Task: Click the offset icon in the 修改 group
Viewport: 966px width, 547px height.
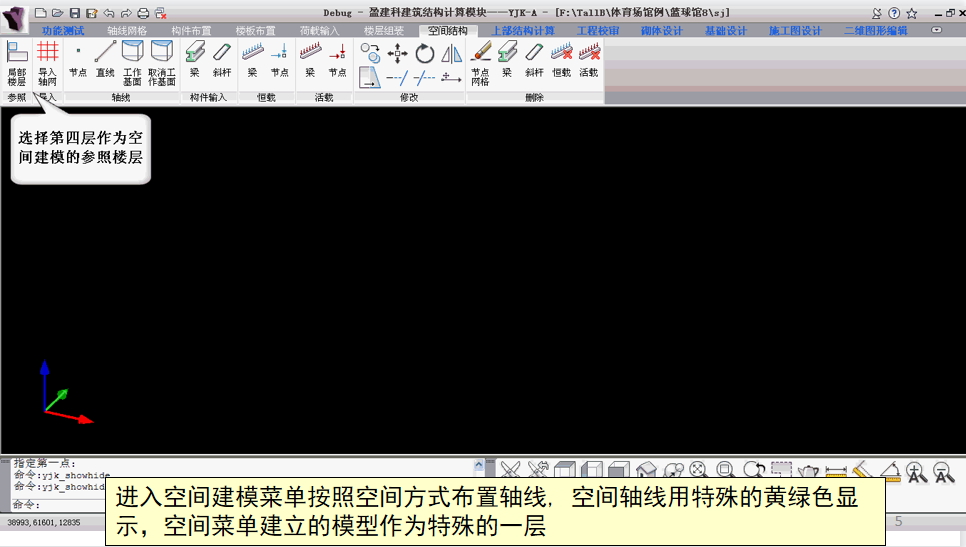Action: coord(370,78)
